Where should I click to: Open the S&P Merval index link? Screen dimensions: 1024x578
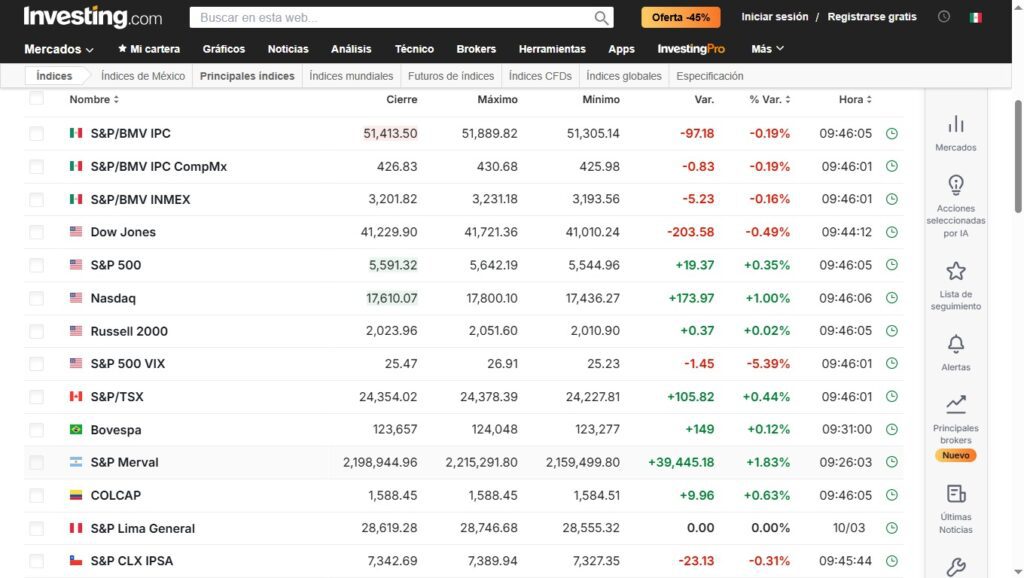click(124, 462)
